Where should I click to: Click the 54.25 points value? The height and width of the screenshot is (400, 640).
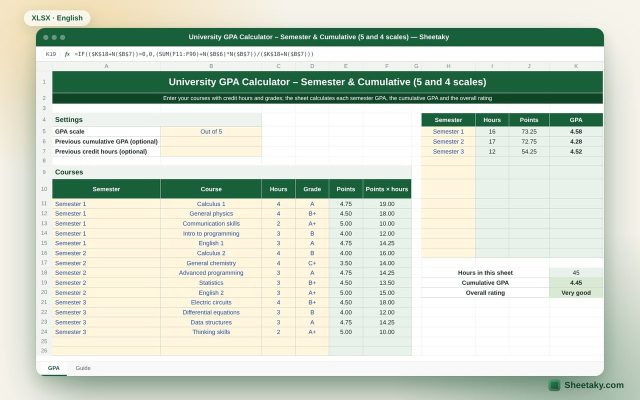pos(529,151)
